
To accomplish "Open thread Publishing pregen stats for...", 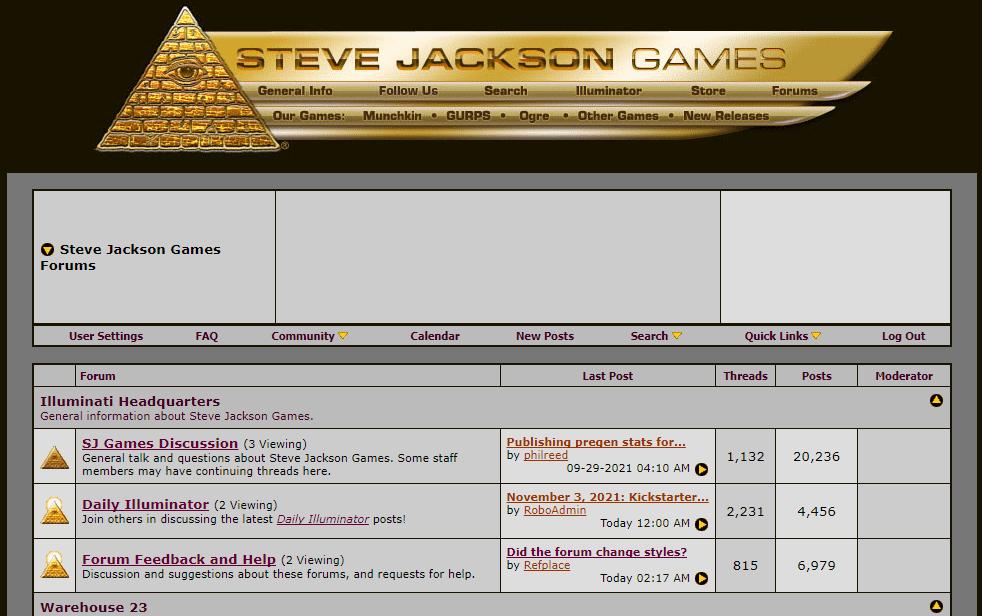I will click(596, 442).
